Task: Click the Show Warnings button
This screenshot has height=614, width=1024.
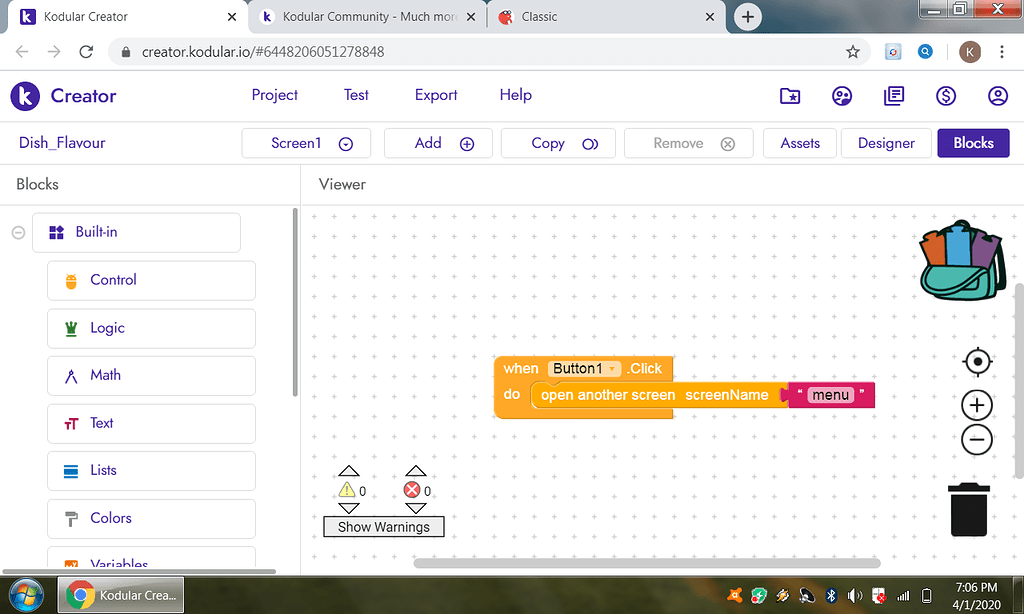Action: (x=383, y=526)
